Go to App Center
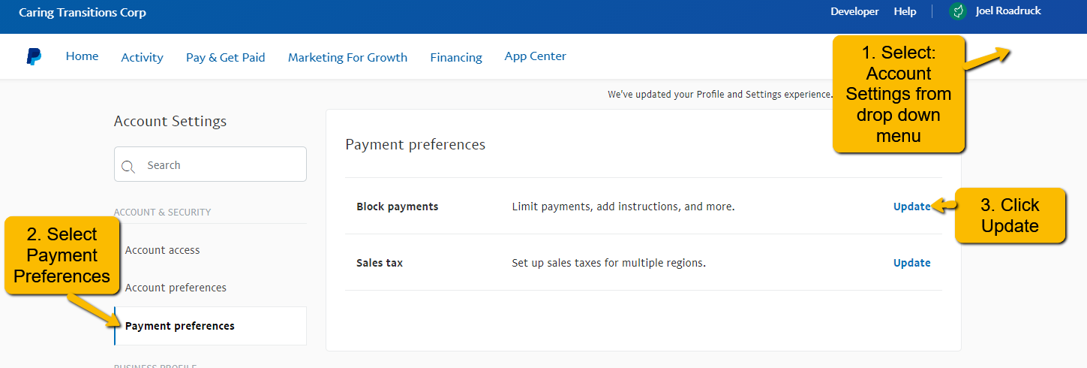 point(535,56)
